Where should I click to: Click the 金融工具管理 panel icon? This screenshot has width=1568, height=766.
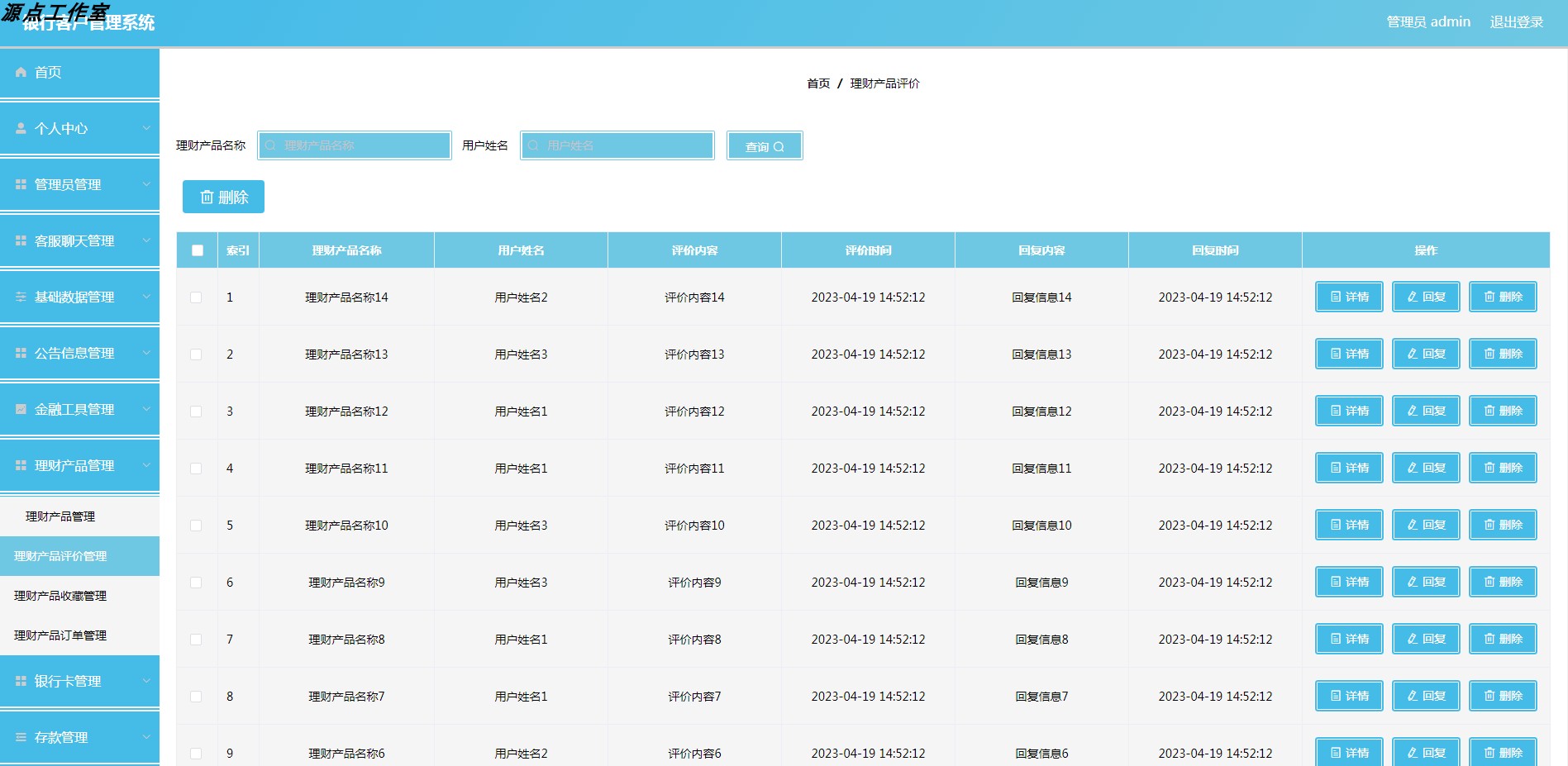(x=20, y=409)
